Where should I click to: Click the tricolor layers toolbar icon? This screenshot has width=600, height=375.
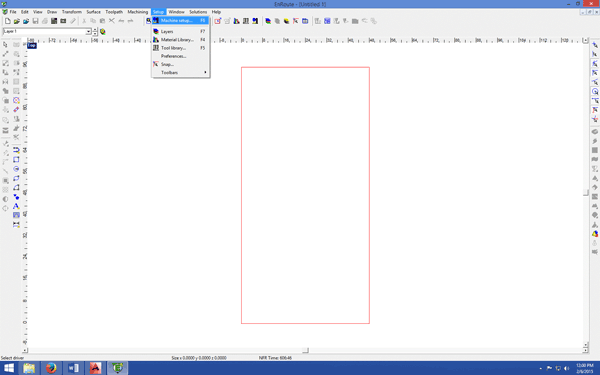pyautogui.click(x=268, y=21)
